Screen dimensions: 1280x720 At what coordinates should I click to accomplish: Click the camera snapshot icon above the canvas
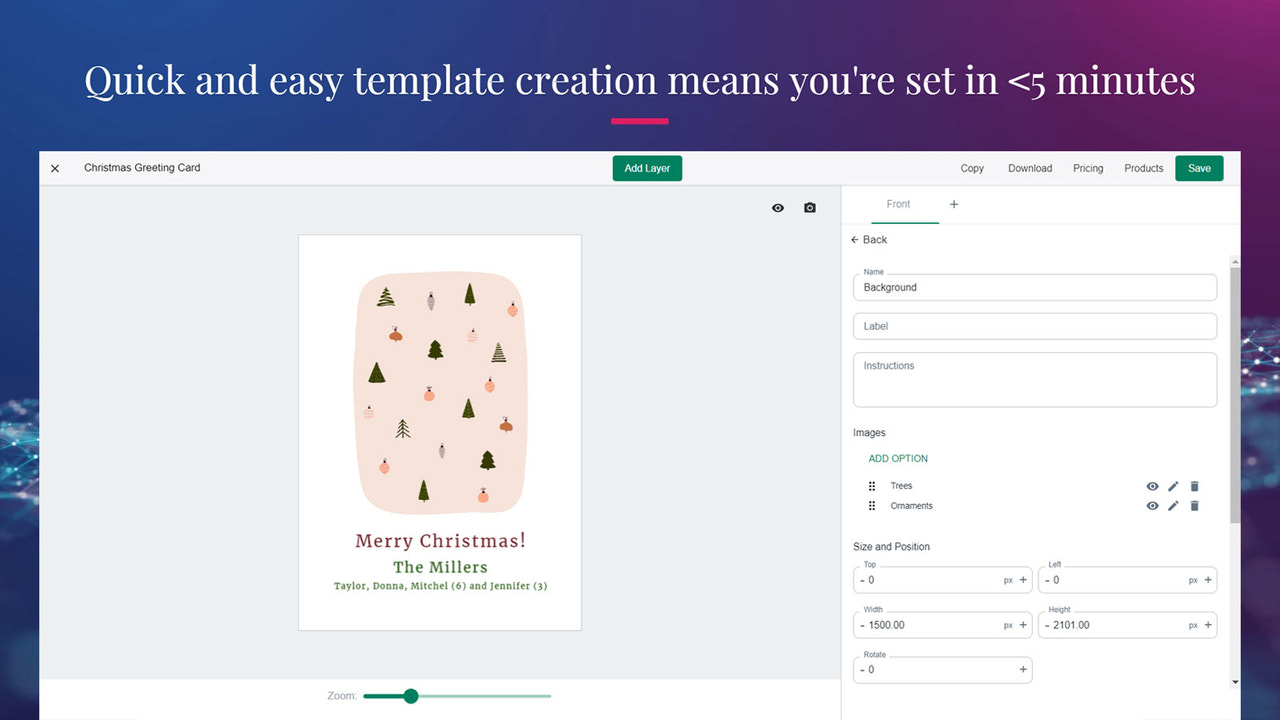click(809, 207)
